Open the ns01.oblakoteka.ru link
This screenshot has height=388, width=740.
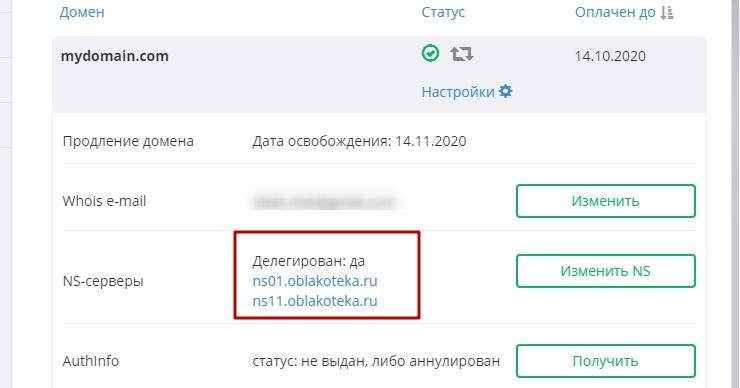click(315, 281)
